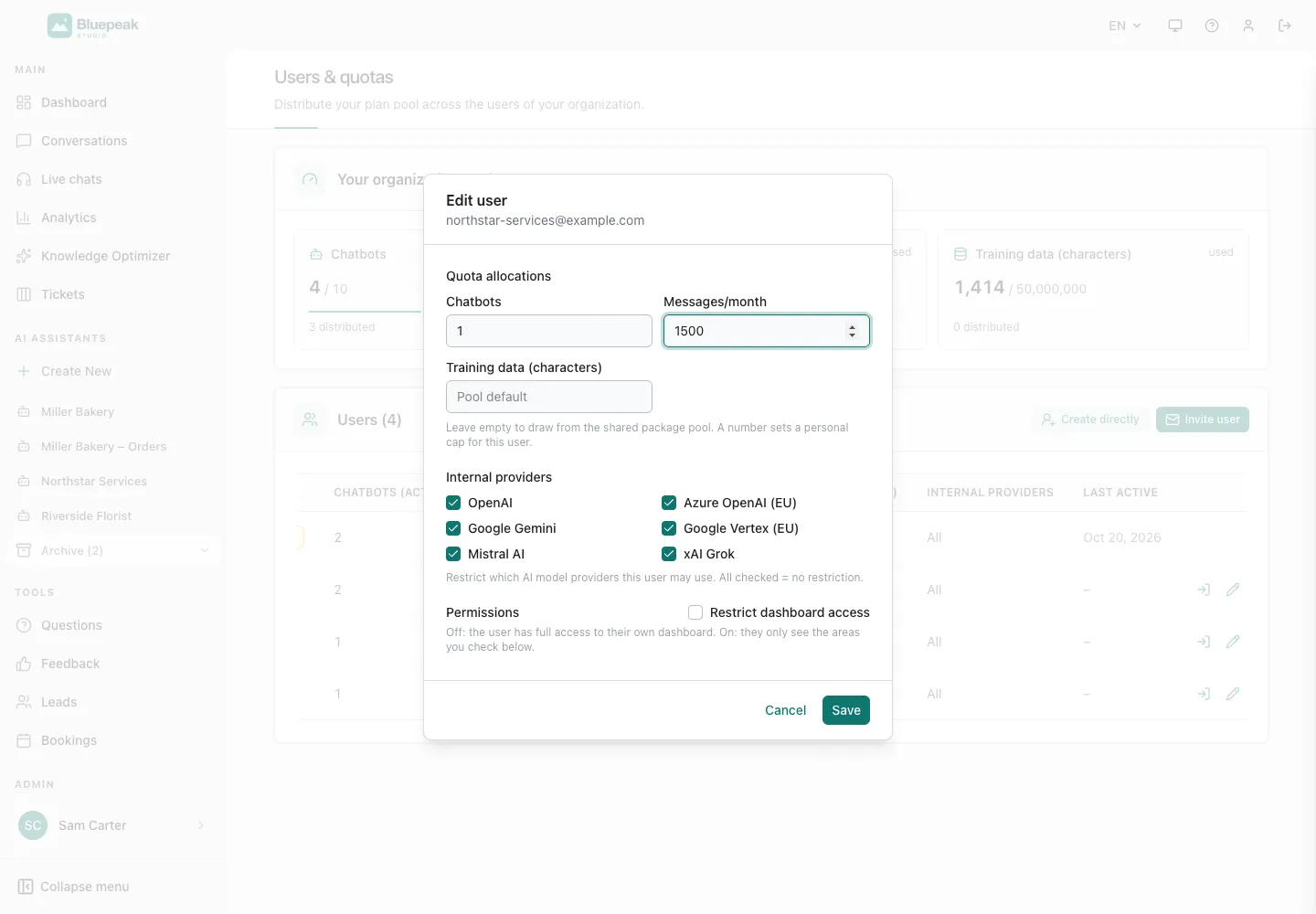1316x914 pixels.
Task: Click the monitor icon in top bar
Action: coord(1175,26)
